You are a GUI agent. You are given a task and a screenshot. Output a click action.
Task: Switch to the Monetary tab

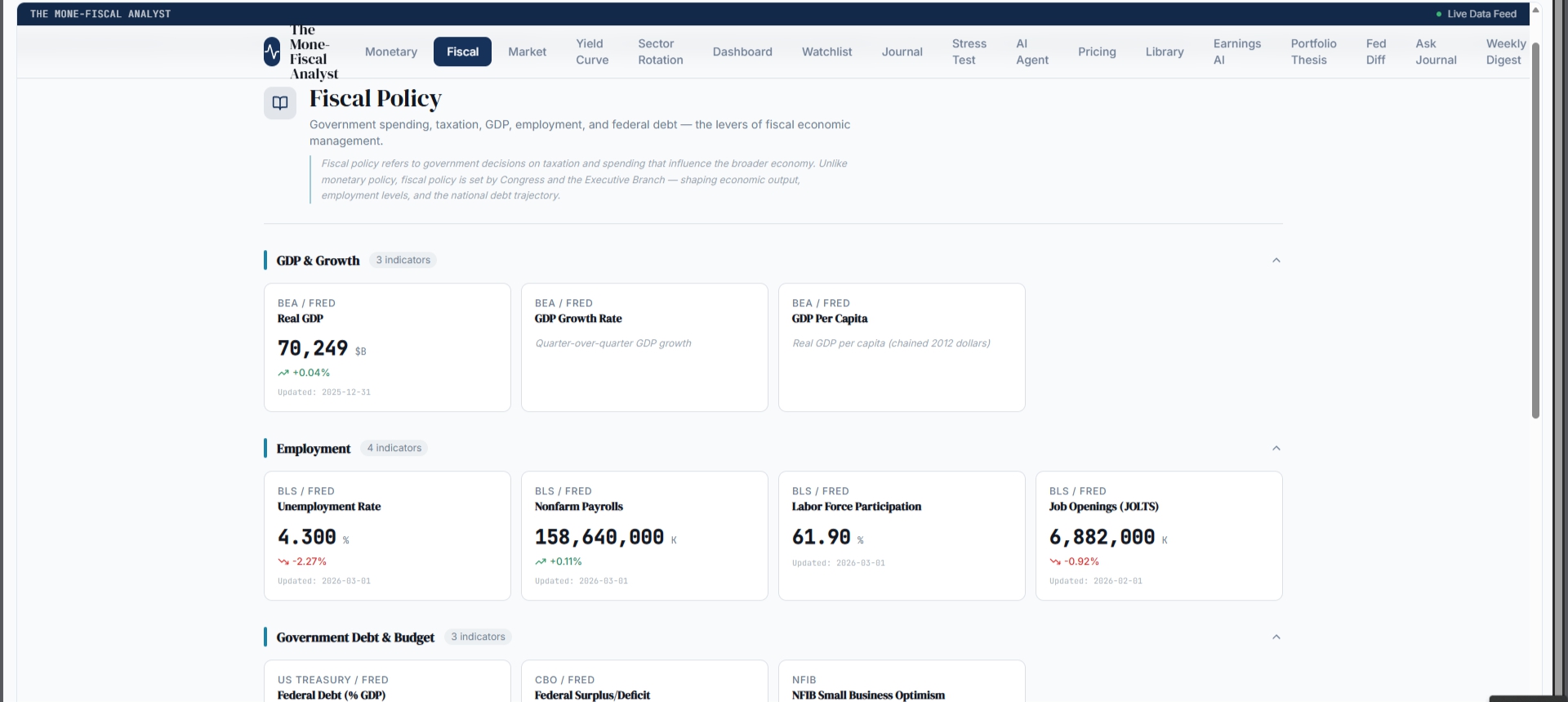[391, 51]
